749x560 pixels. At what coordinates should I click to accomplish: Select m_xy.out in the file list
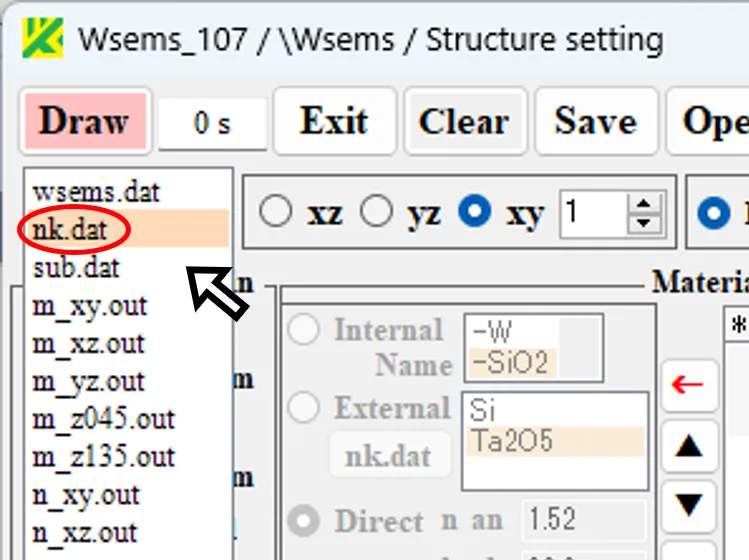pyautogui.click(x=128, y=306)
